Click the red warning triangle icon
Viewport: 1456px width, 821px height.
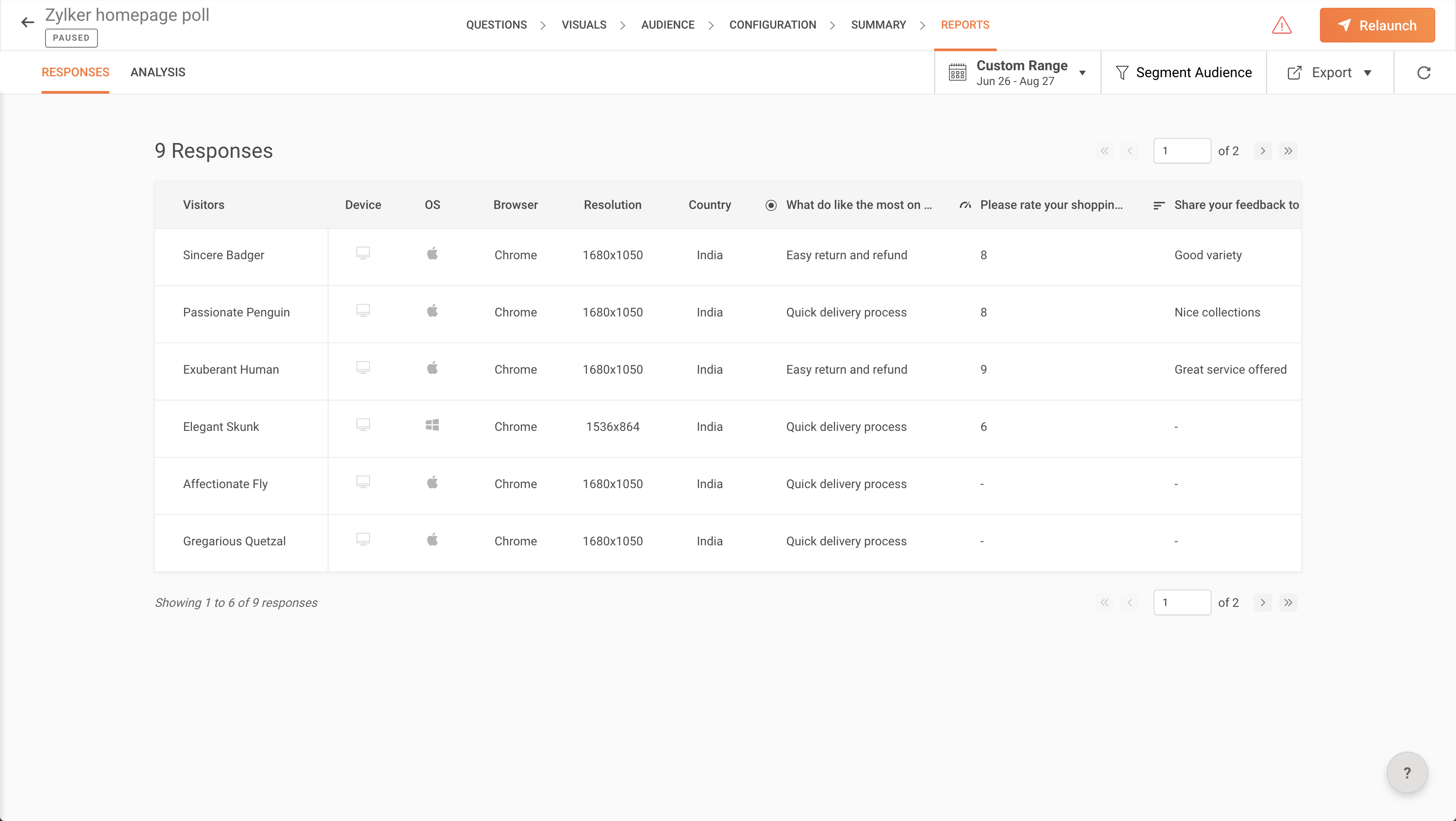pyautogui.click(x=1281, y=26)
